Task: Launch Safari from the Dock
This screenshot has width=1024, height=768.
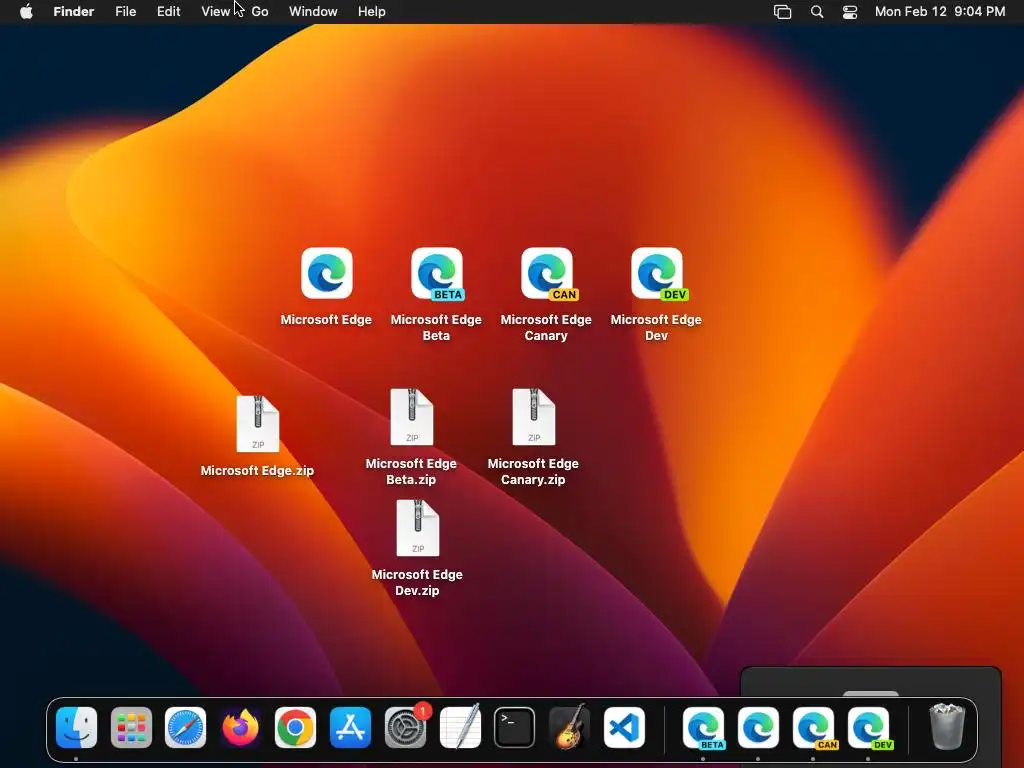Action: pyautogui.click(x=185, y=728)
